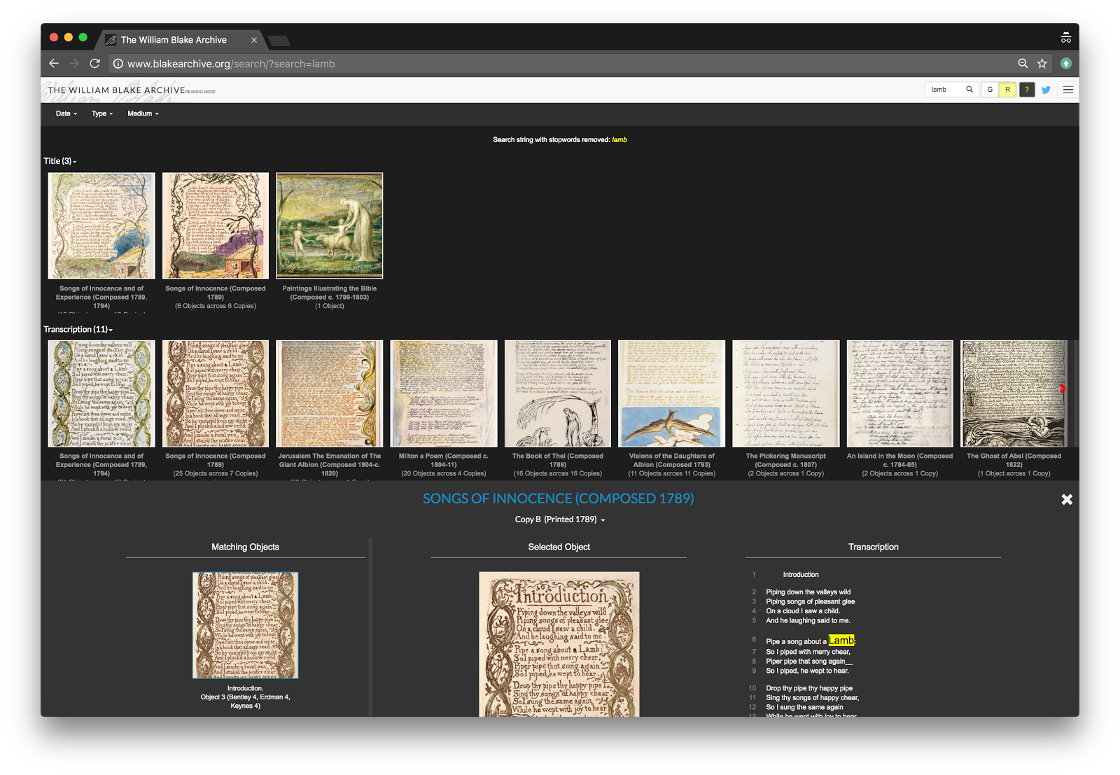This screenshot has height=775, width=1120.
Task: Open Songs of Innocence transcription result thumbnail
Action: tap(215, 394)
